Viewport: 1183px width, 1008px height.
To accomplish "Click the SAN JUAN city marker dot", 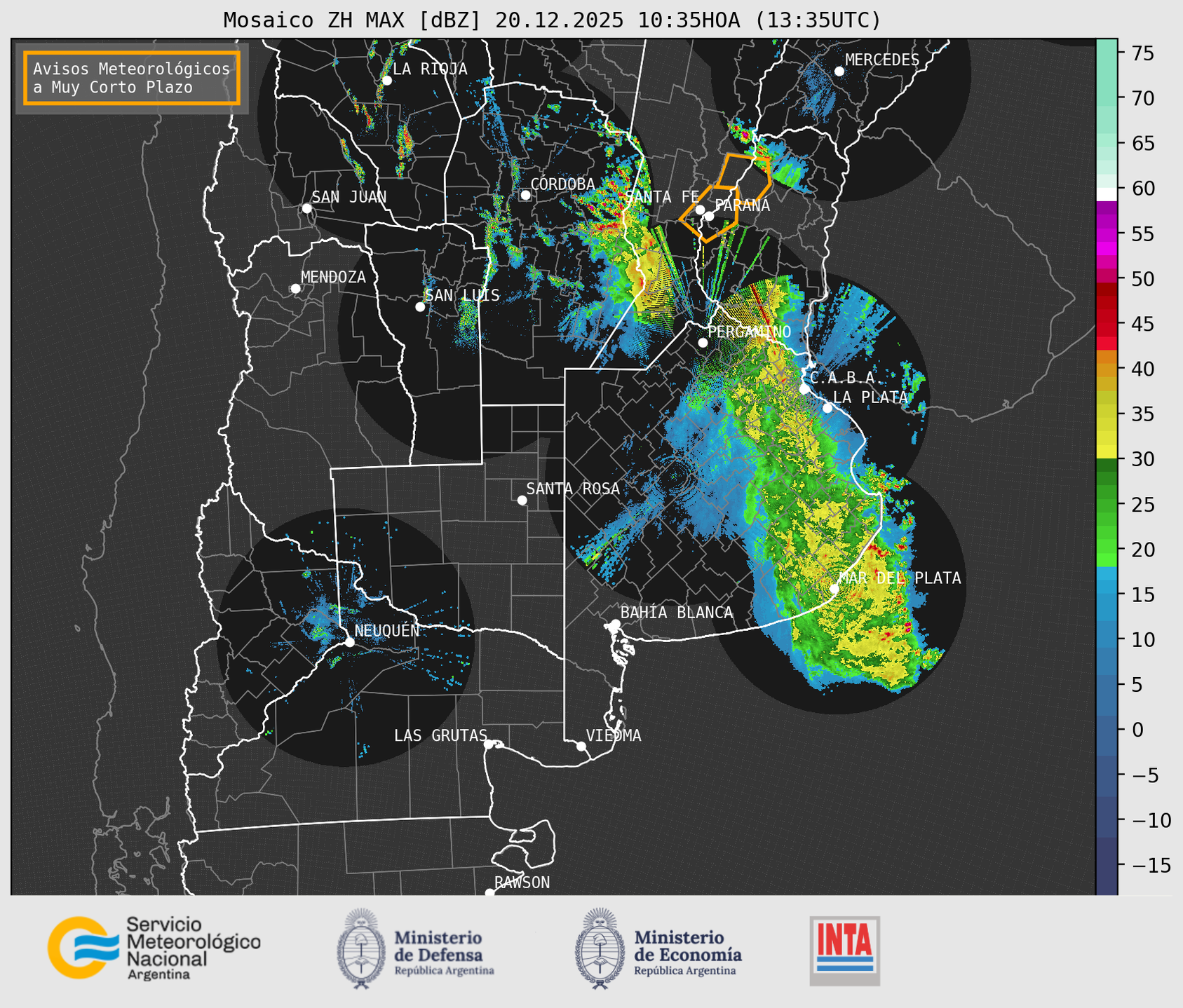I will tap(306, 208).
